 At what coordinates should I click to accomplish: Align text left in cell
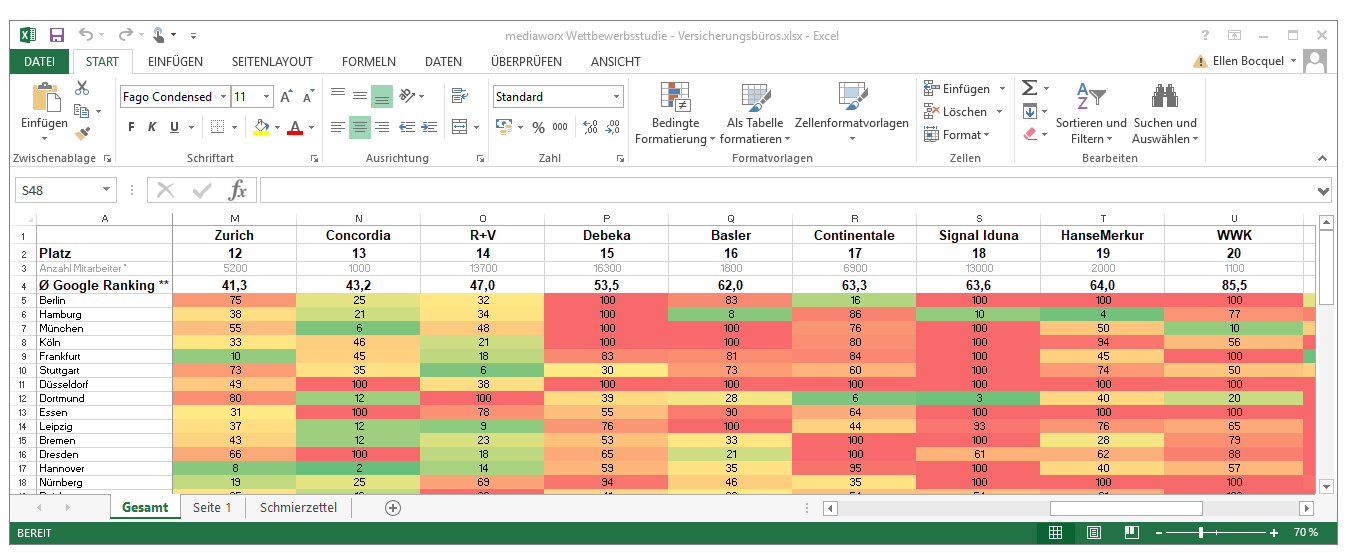[x=338, y=127]
